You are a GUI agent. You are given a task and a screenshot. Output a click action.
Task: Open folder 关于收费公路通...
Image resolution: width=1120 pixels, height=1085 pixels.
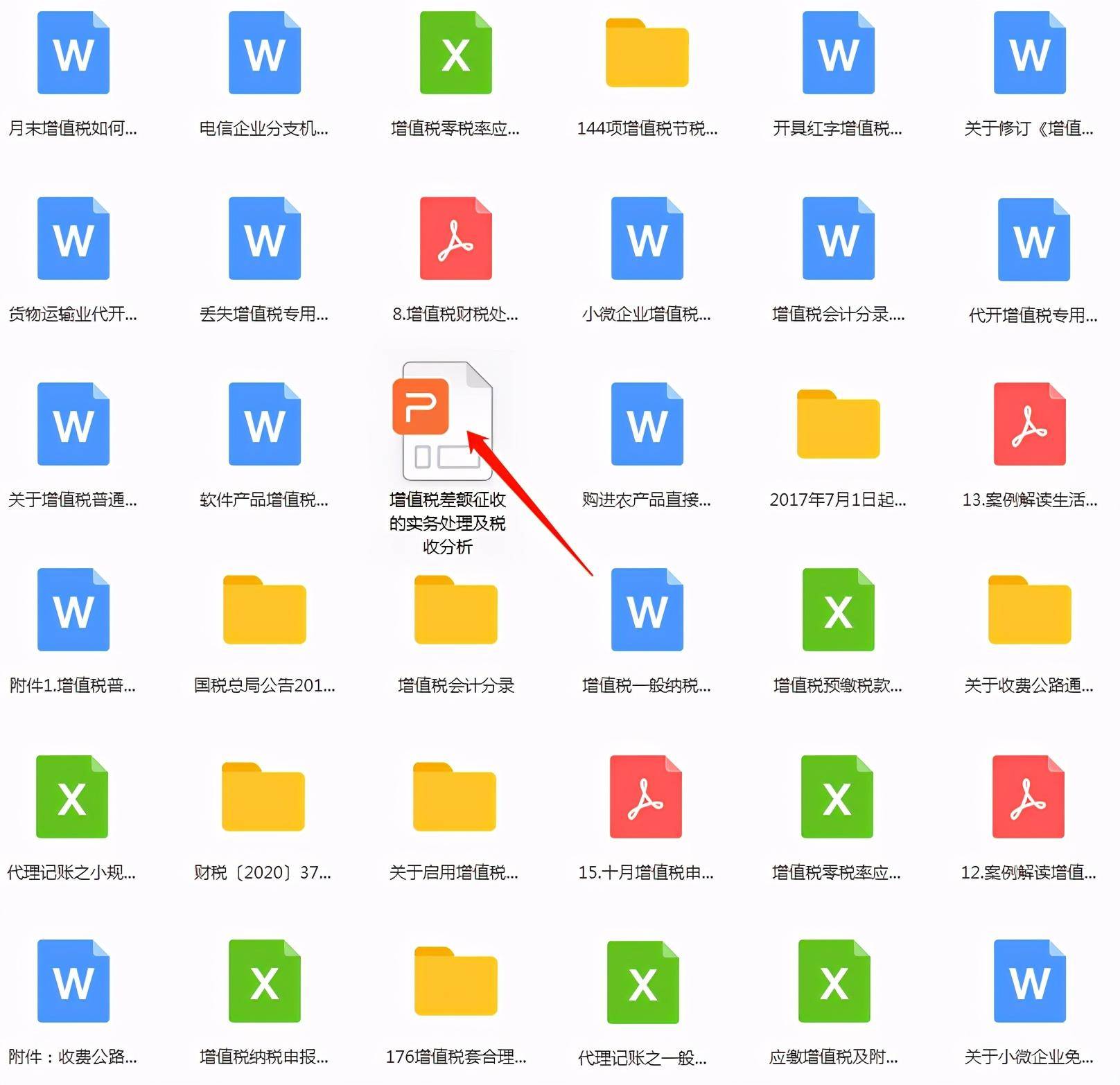point(1030,610)
